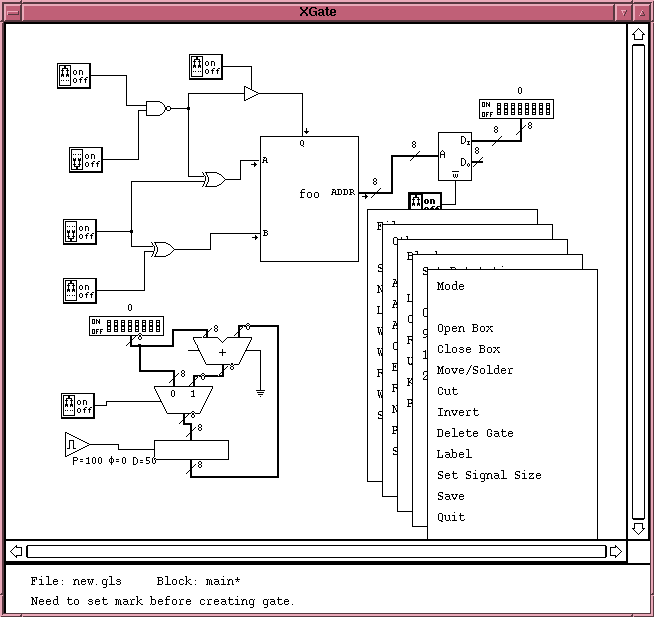Viewport: 654px width, 617px height.
Task: Toggle the top-left on/off switch
Action: [73, 76]
